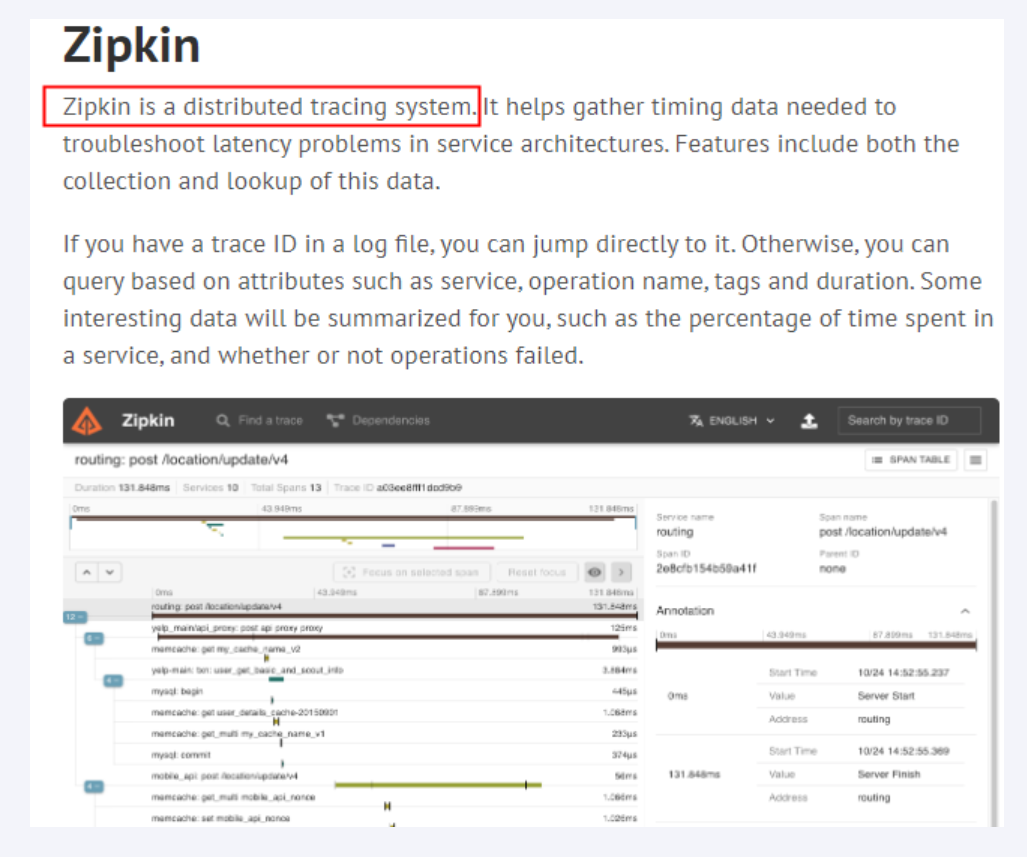Click the right chevron button beside eye icon
Viewport: 1027px width, 857px height.
622,572
